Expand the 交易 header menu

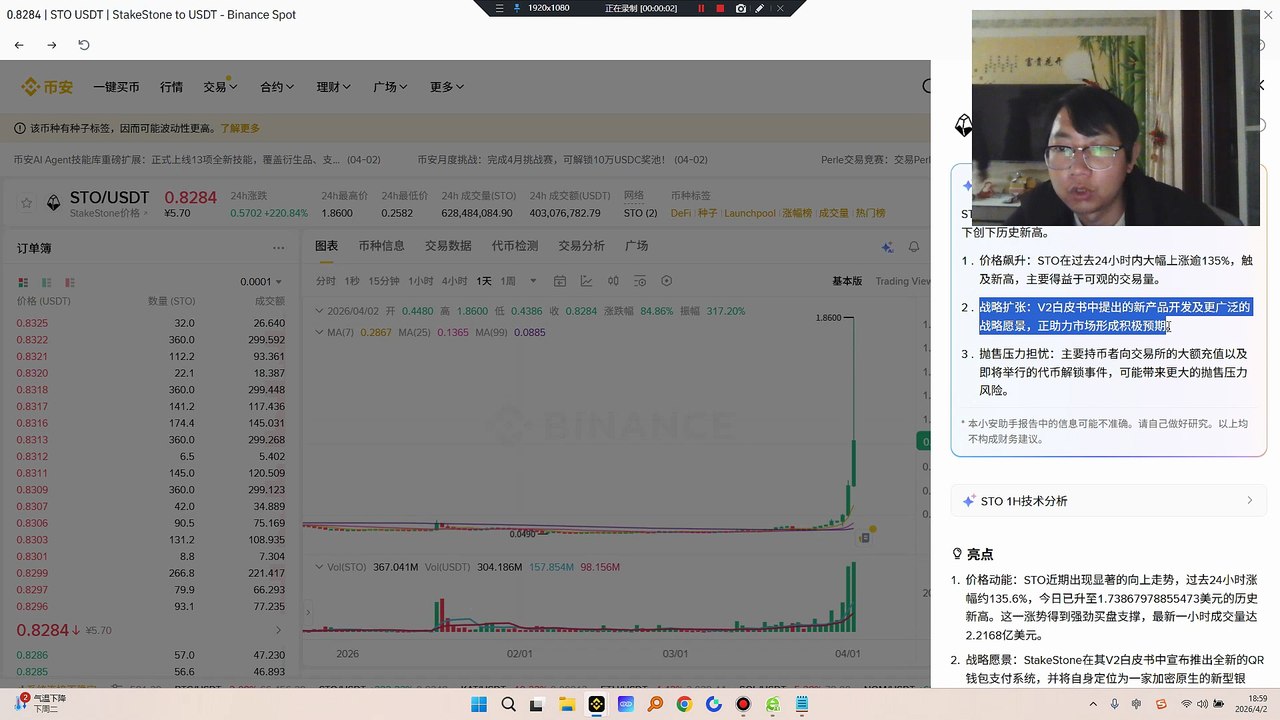pyautogui.click(x=220, y=87)
